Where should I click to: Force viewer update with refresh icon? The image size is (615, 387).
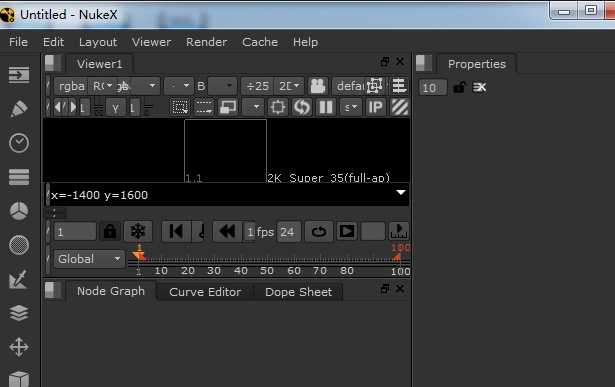coord(302,107)
